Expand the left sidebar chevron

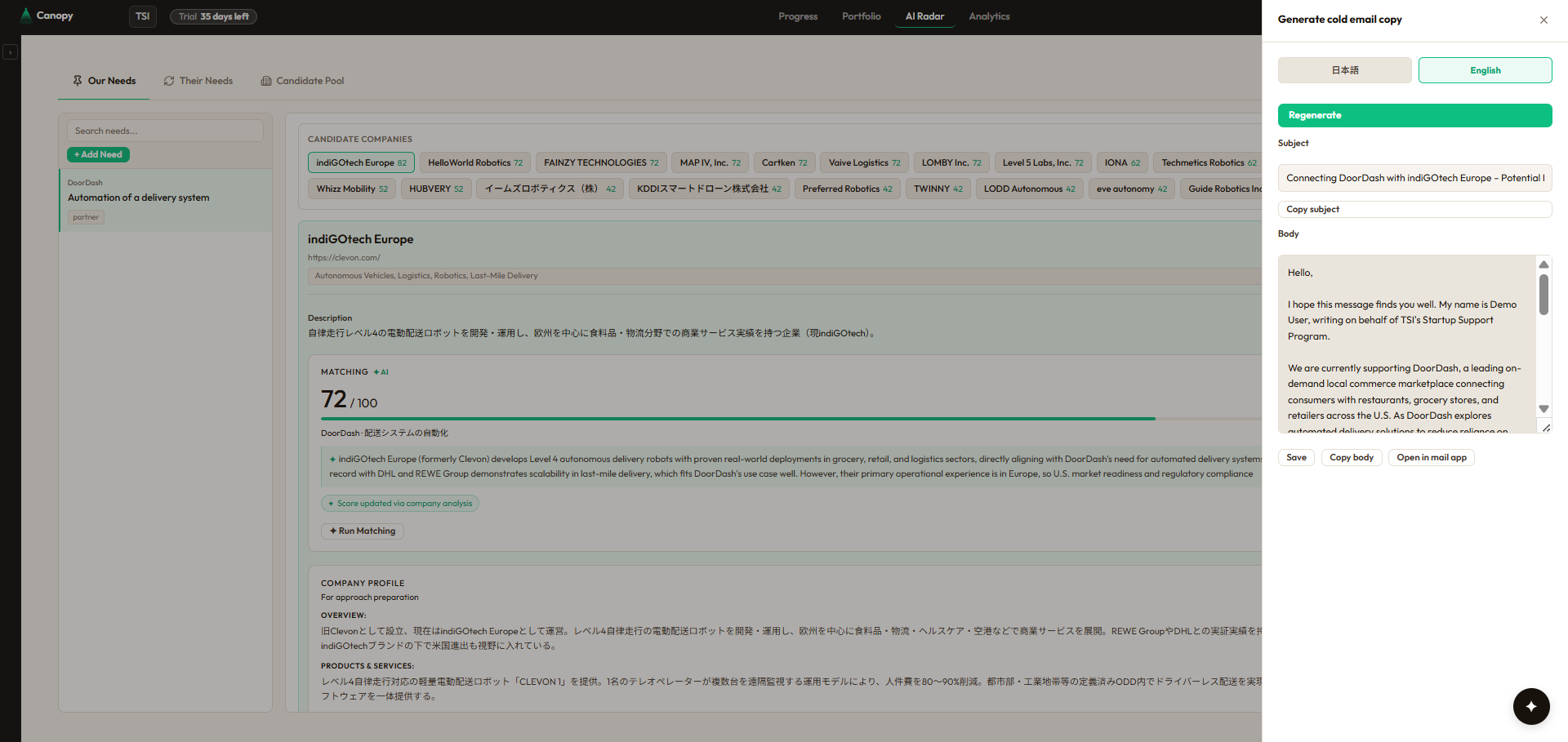click(10, 52)
